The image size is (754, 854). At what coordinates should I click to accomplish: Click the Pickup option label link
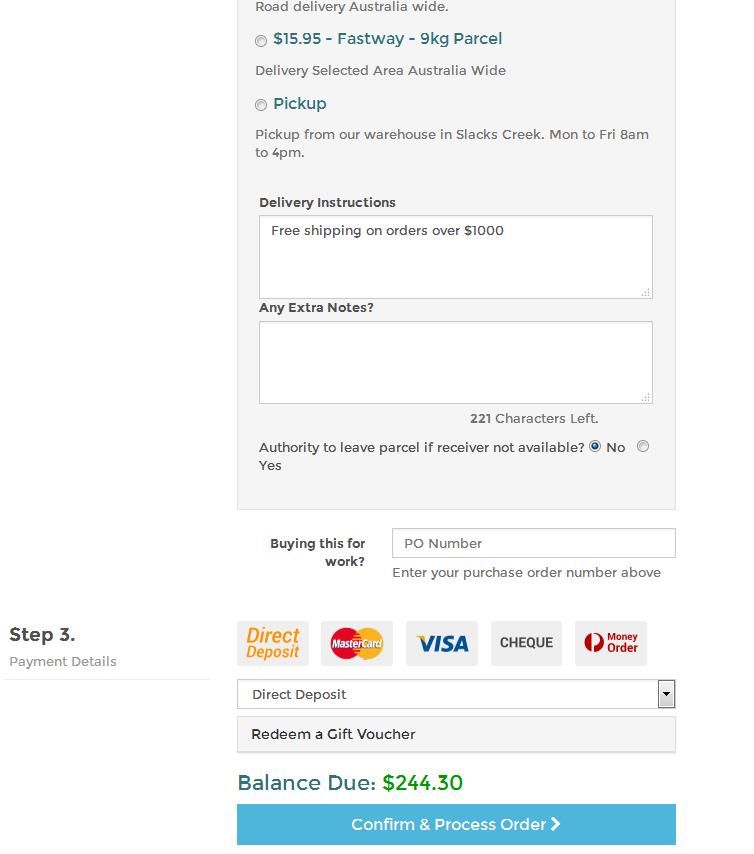tap(300, 103)
